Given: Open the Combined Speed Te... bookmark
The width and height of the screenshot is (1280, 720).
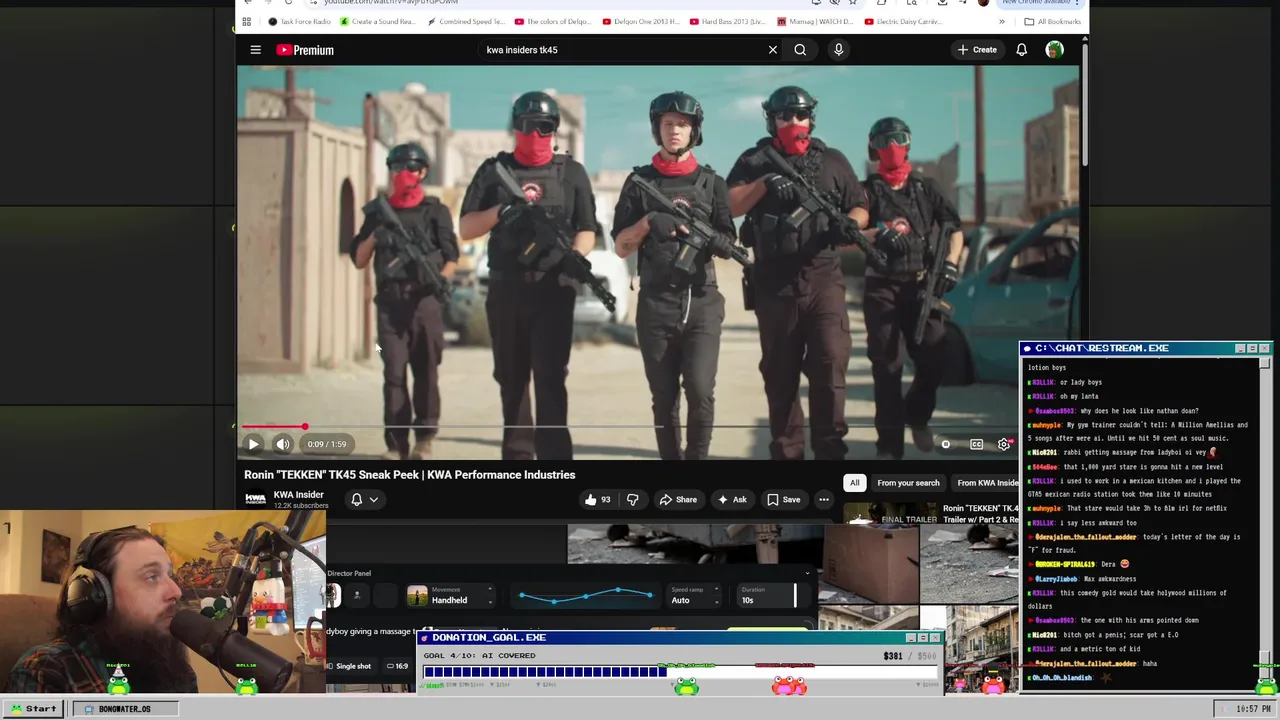Looking at the screenshot, I should point(465,21).
